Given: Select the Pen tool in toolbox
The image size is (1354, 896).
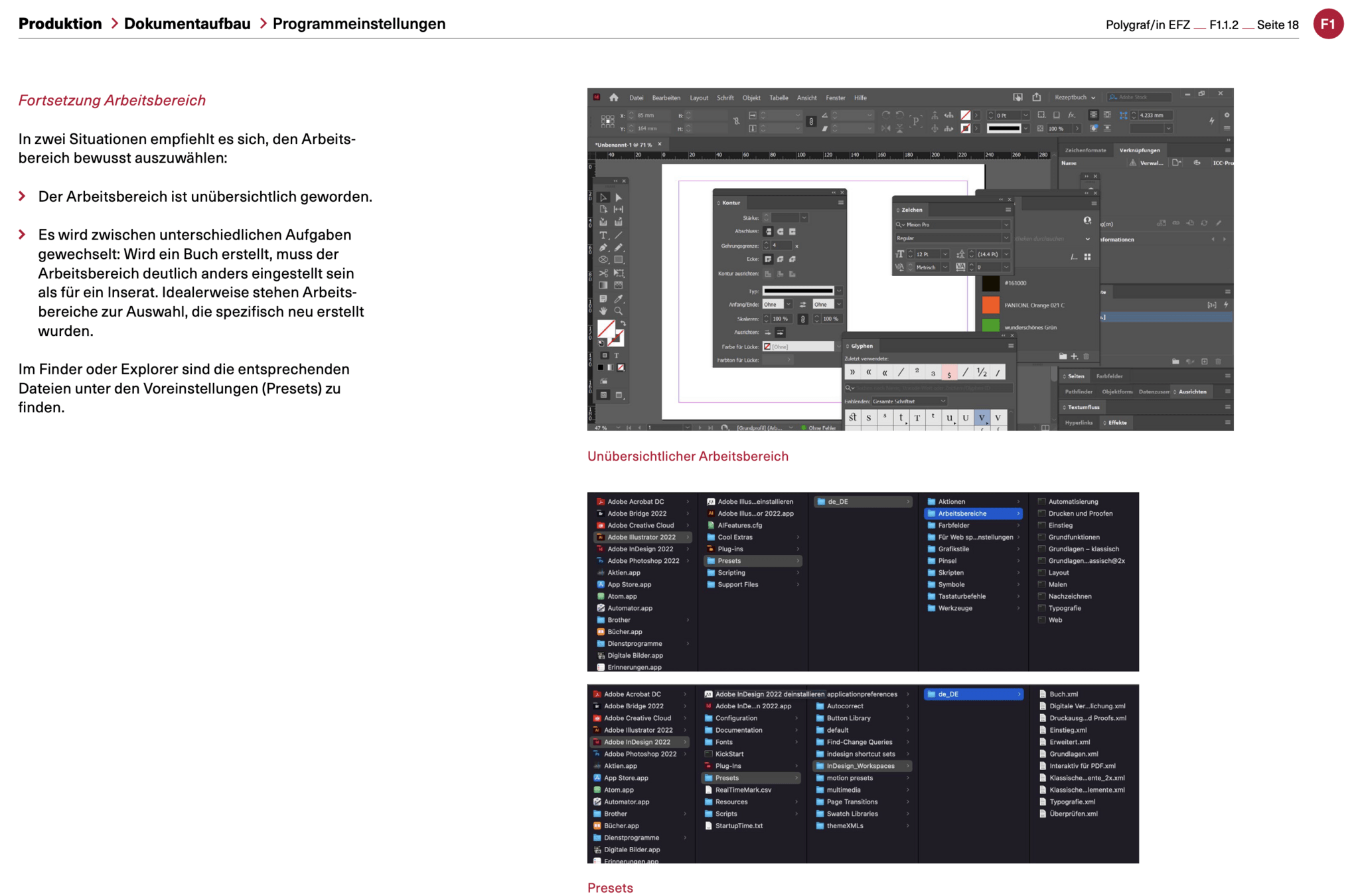Looking at the screenshot, I should [x=603, y=248].
